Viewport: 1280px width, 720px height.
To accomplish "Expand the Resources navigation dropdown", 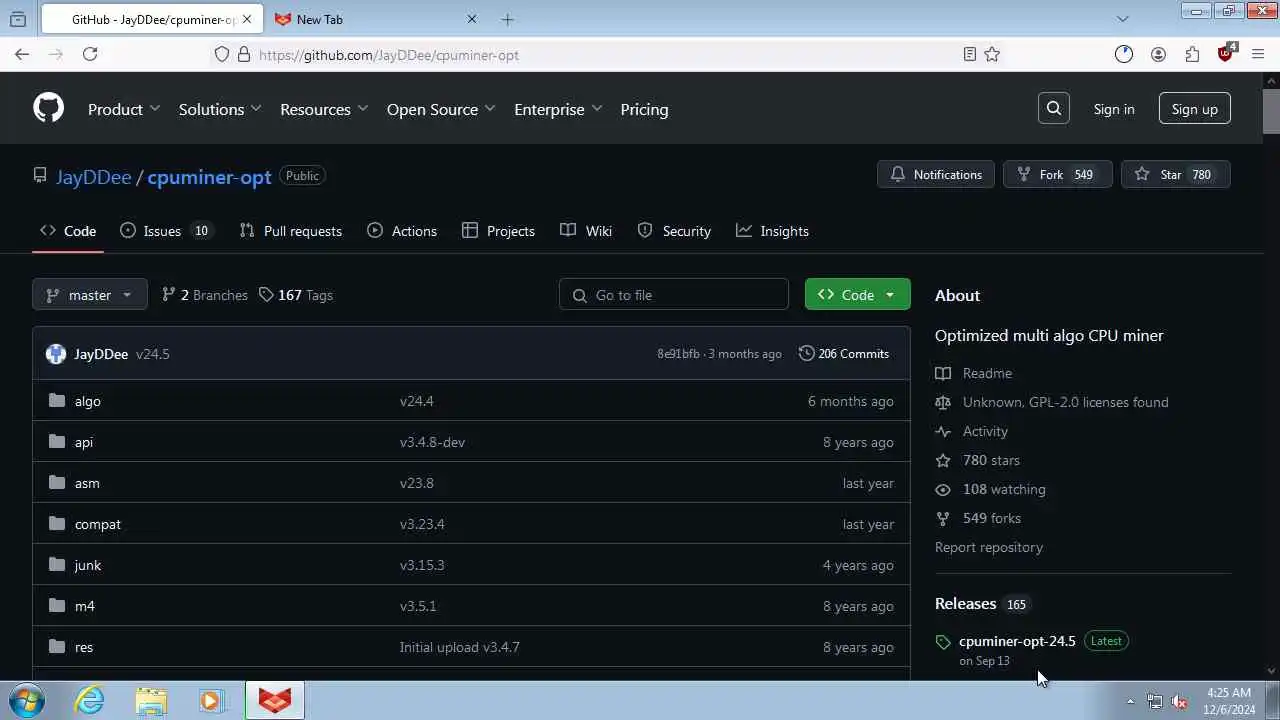I will 324,109.
